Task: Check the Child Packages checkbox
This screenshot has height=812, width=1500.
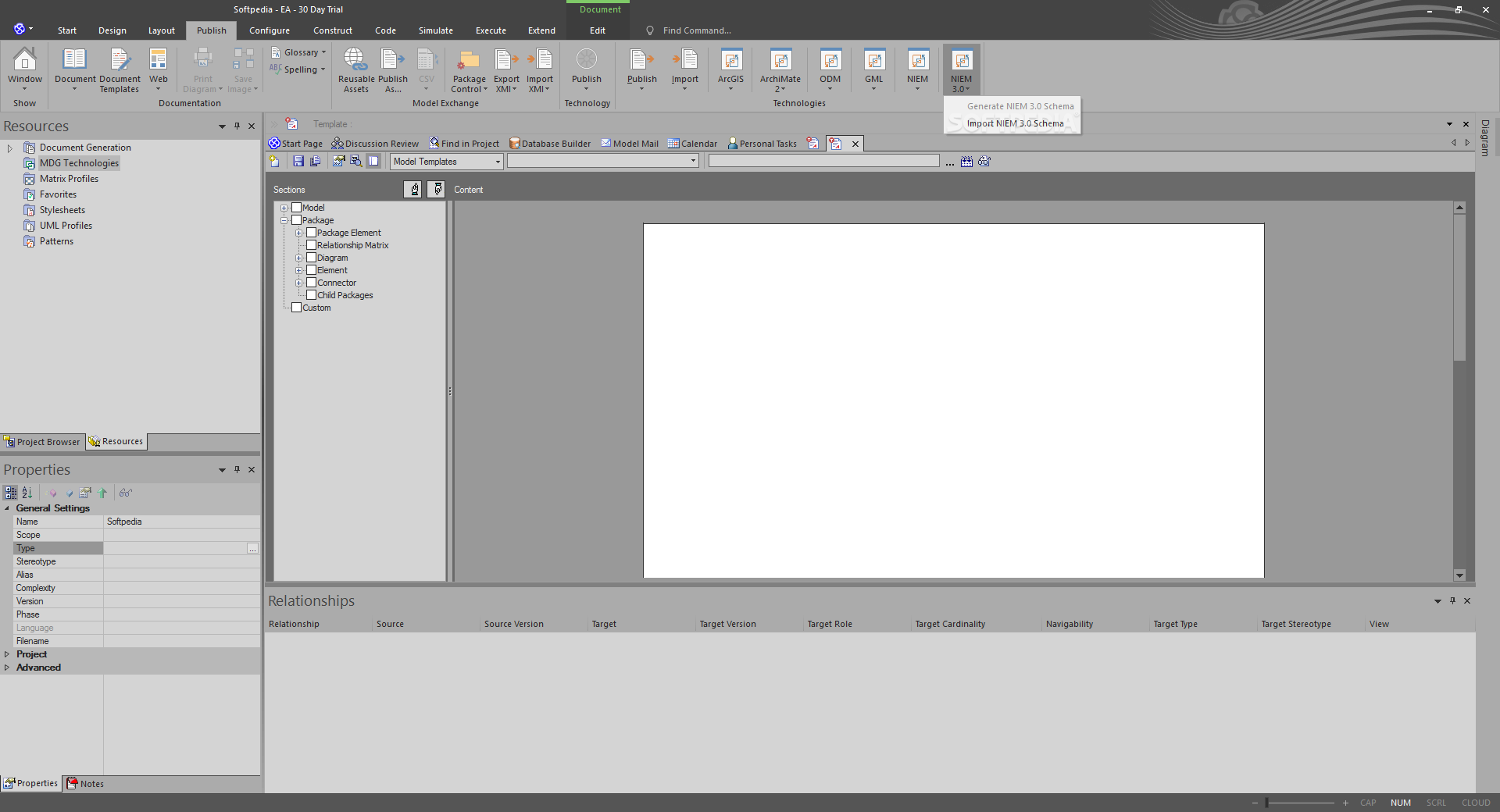Action: 312,295
